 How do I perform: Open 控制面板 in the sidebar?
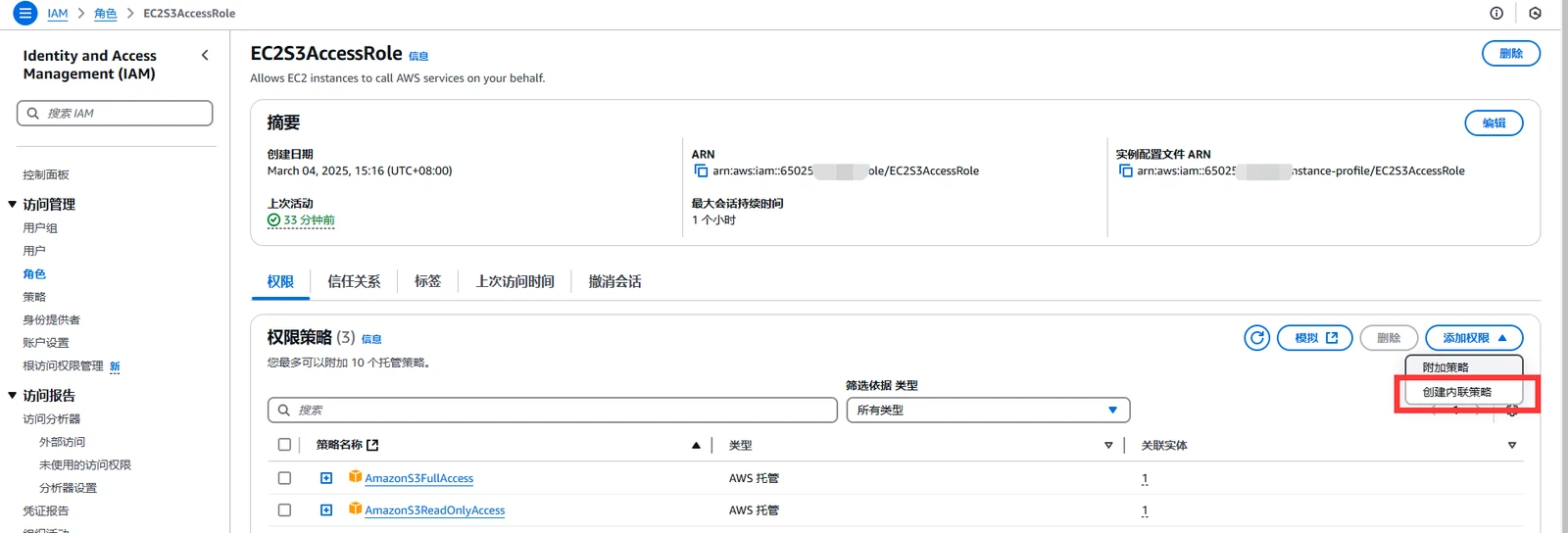point(46,174)
